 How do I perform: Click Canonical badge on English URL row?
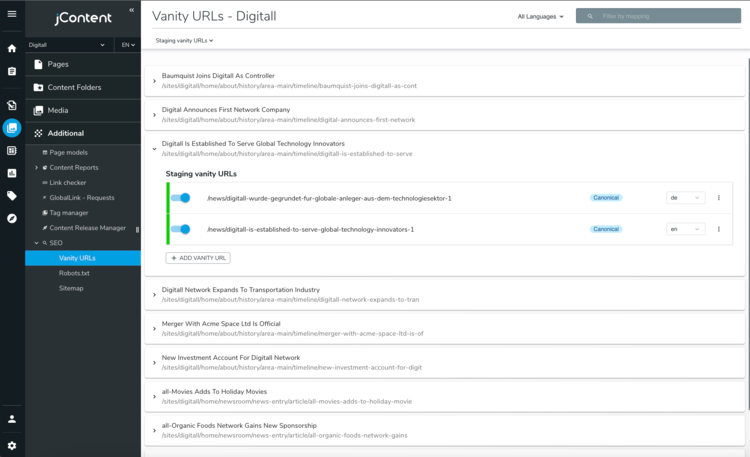click(x=606, y=229)
